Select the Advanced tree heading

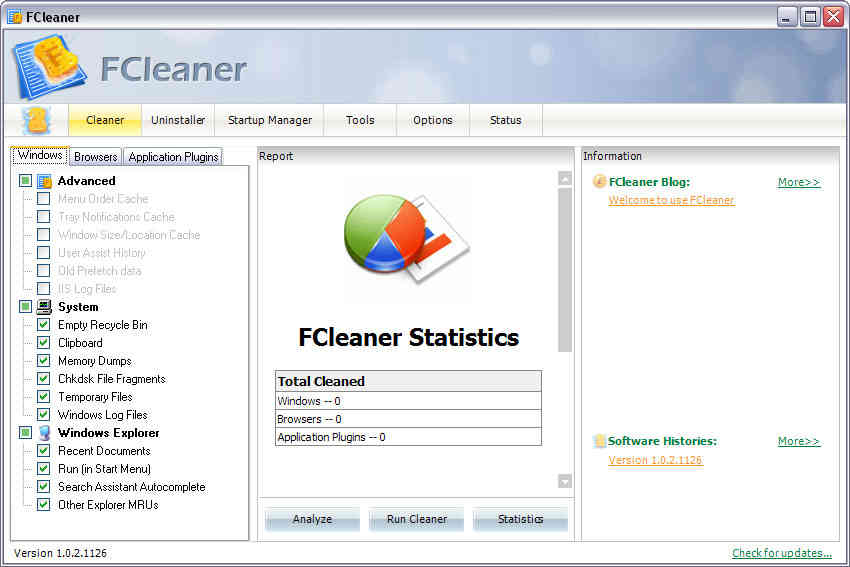click(x=86, y=181)
